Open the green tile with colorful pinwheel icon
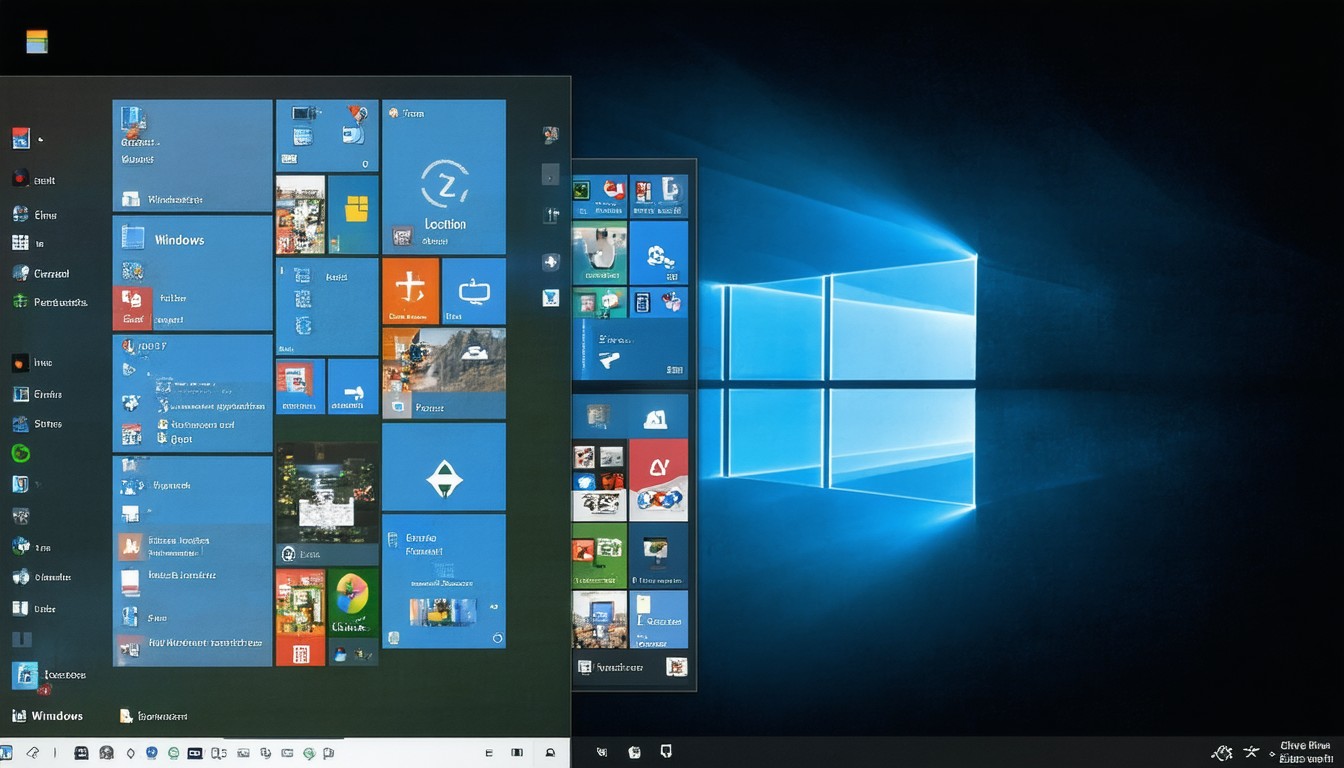Image resolution: width=1344 pixels, height=768 pixels. tap(353, 603)
